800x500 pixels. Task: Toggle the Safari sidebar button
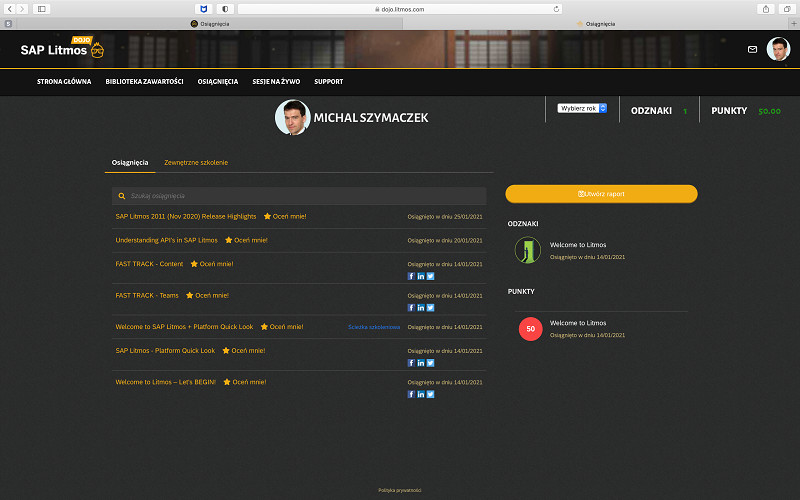click(x=41, y=9)
